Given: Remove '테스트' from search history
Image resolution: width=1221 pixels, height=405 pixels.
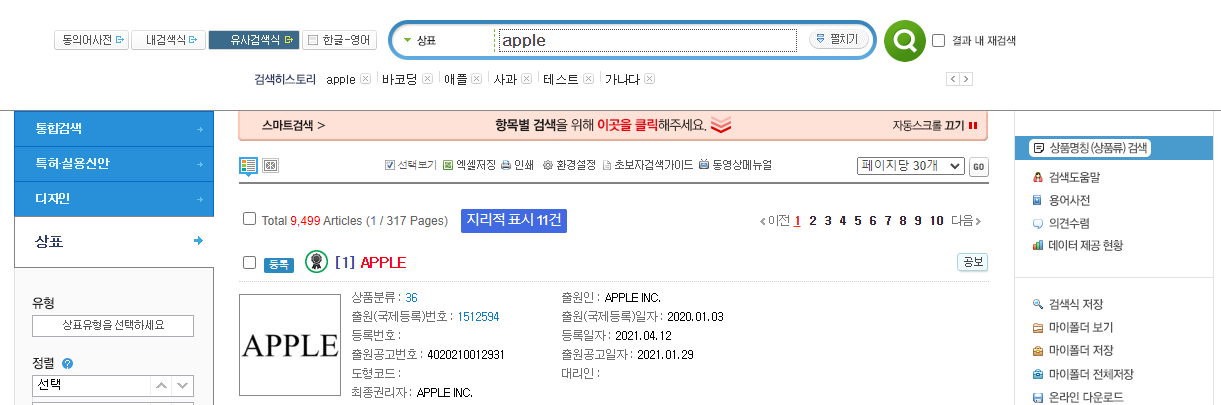Looking at the screenshot, I should pyautogui.click(x=588, y=79).
